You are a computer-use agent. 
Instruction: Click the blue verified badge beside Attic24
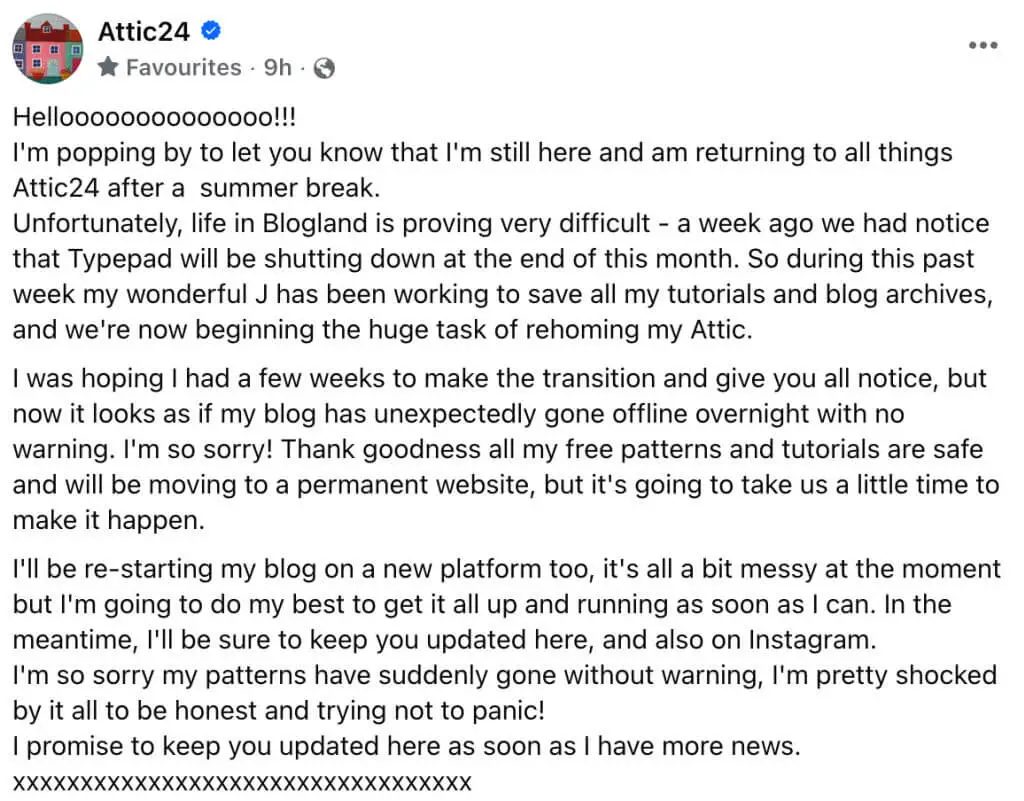210,31
